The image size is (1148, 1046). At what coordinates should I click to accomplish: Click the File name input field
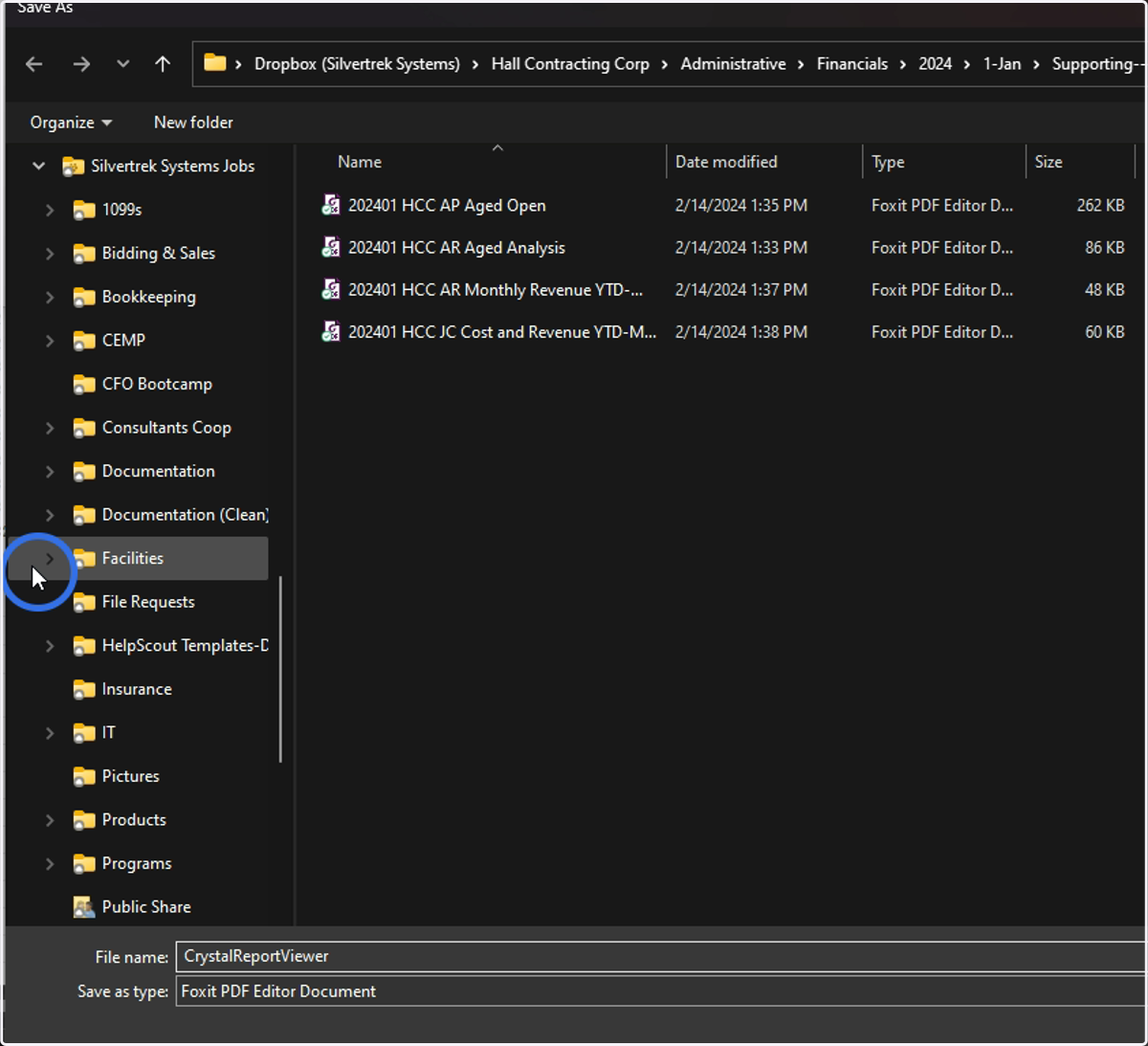pyautogui.click(x=660, y=956)
